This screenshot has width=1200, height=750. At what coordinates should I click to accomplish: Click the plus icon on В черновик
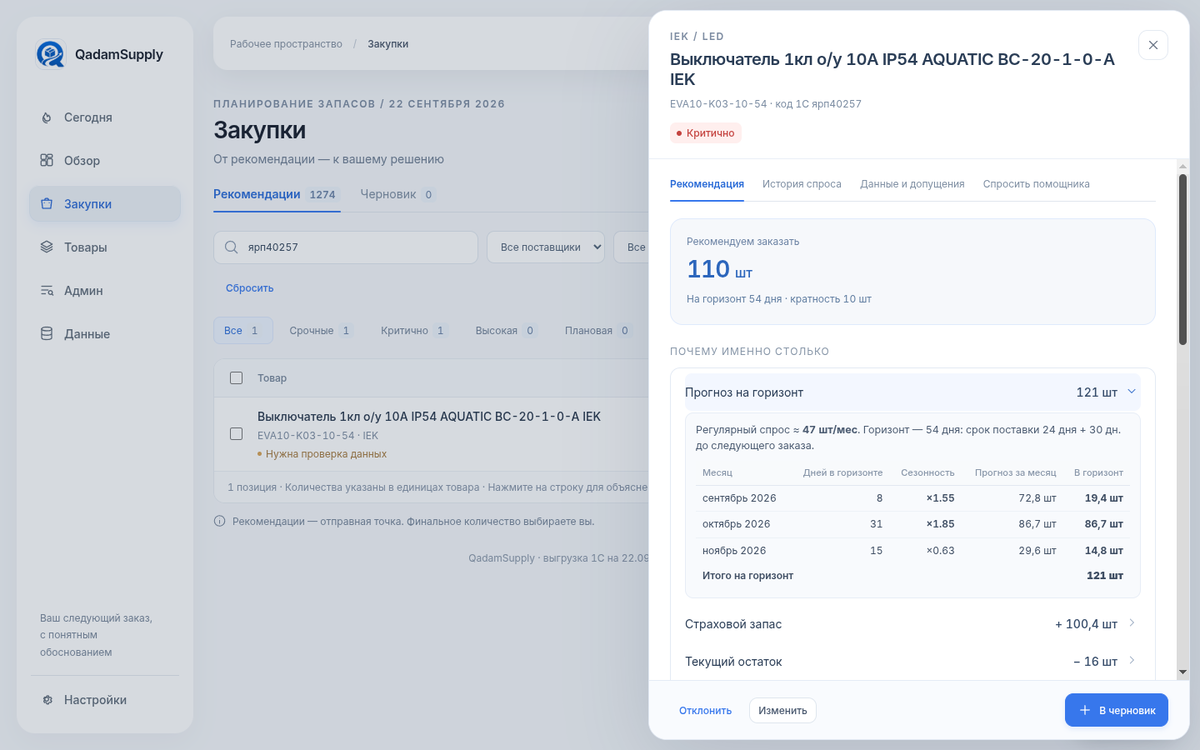coord(1085,710)
